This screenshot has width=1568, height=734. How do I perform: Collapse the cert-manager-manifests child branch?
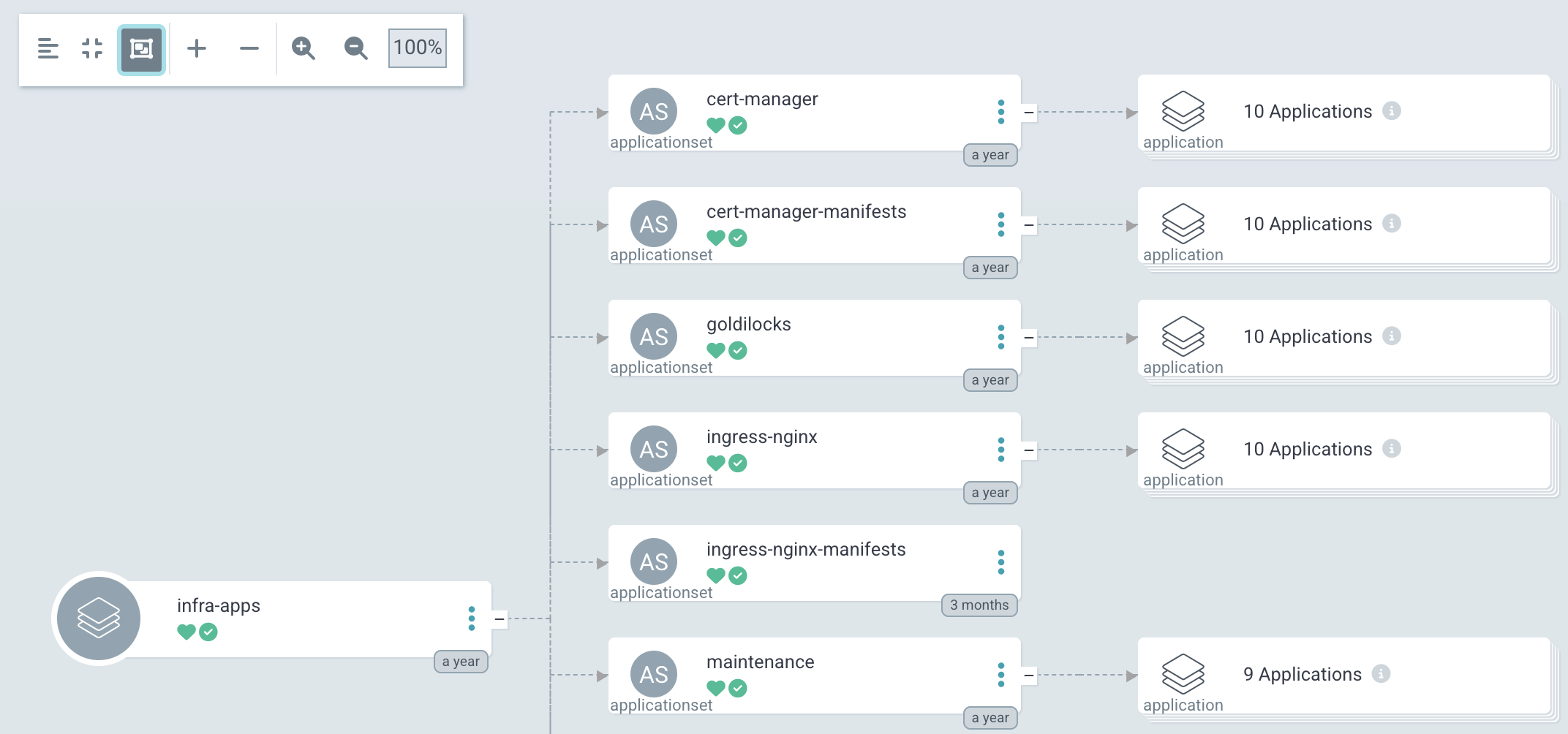coord(1029,225)
